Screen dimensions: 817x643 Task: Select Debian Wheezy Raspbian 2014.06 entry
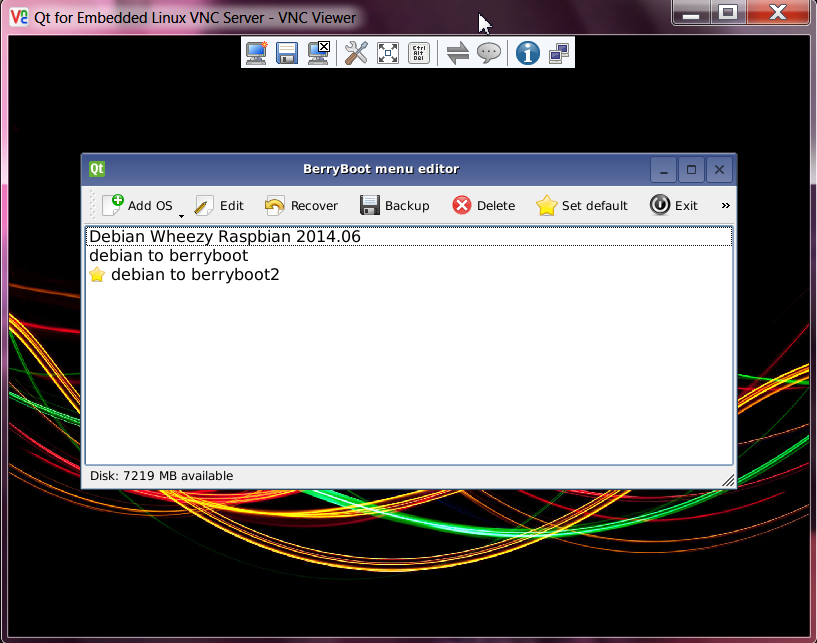[225, 237]
